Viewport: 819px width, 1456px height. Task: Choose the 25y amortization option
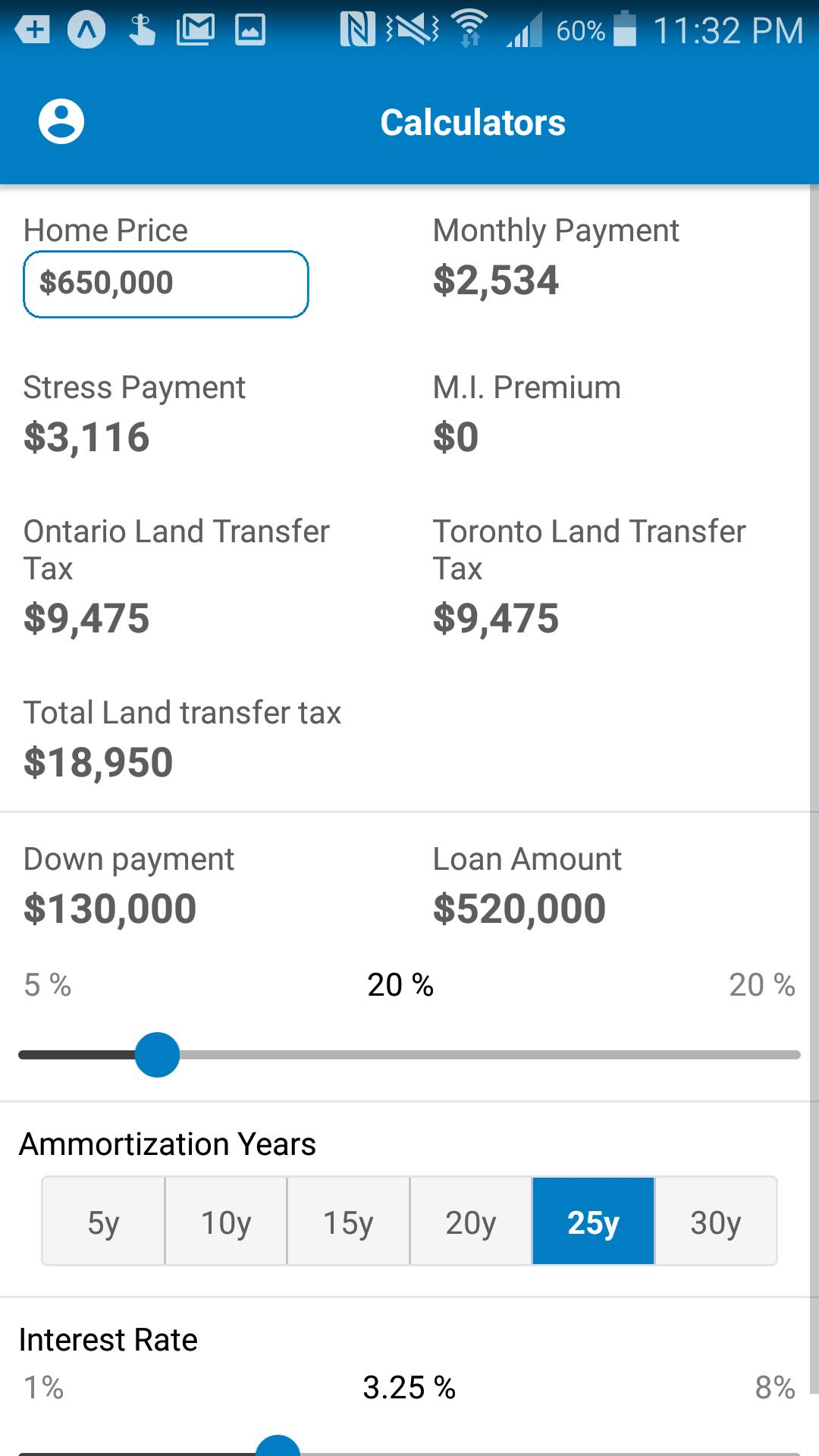click(x=593, y=1221)
